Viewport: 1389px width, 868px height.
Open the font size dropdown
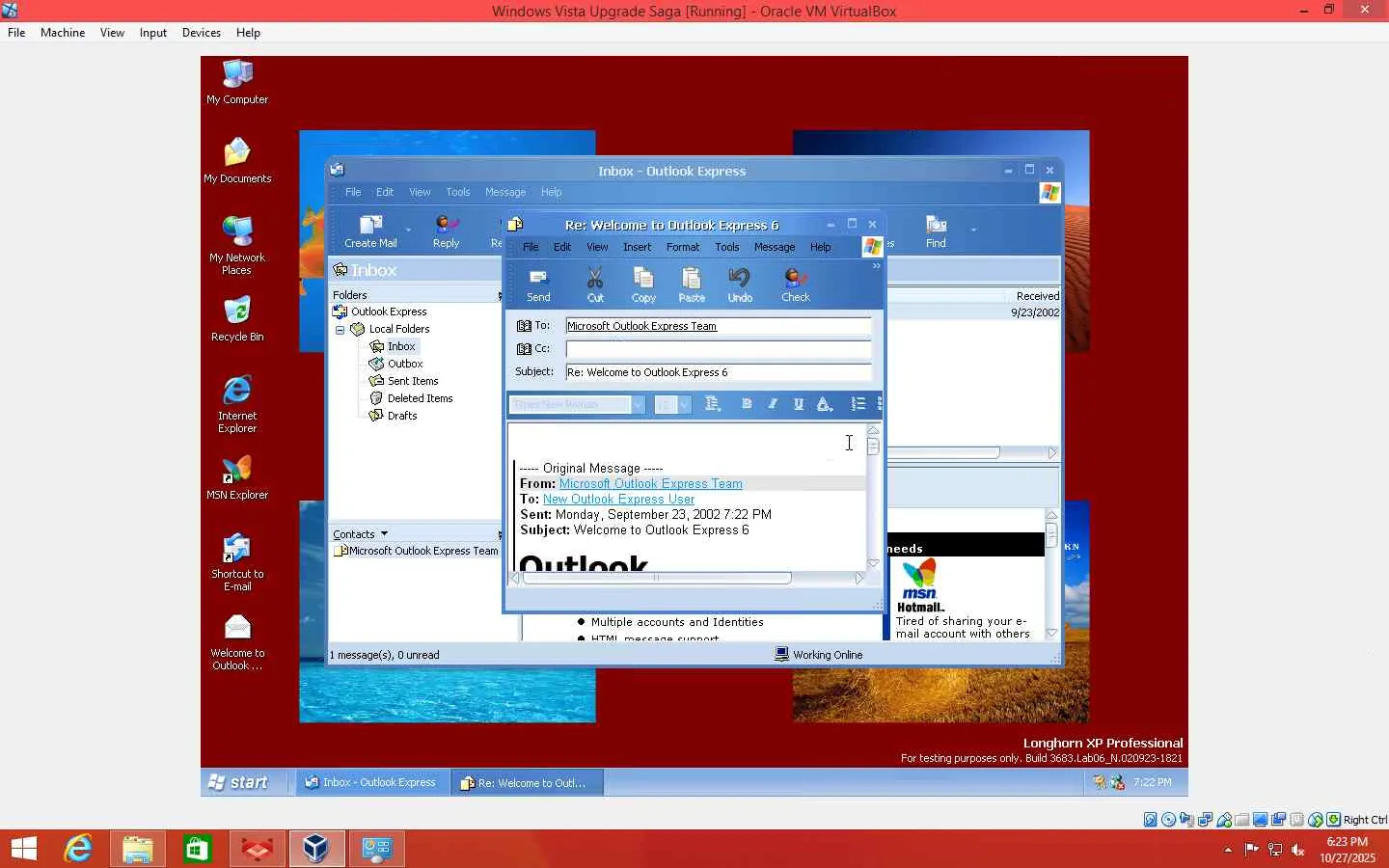tap(684, 405)
